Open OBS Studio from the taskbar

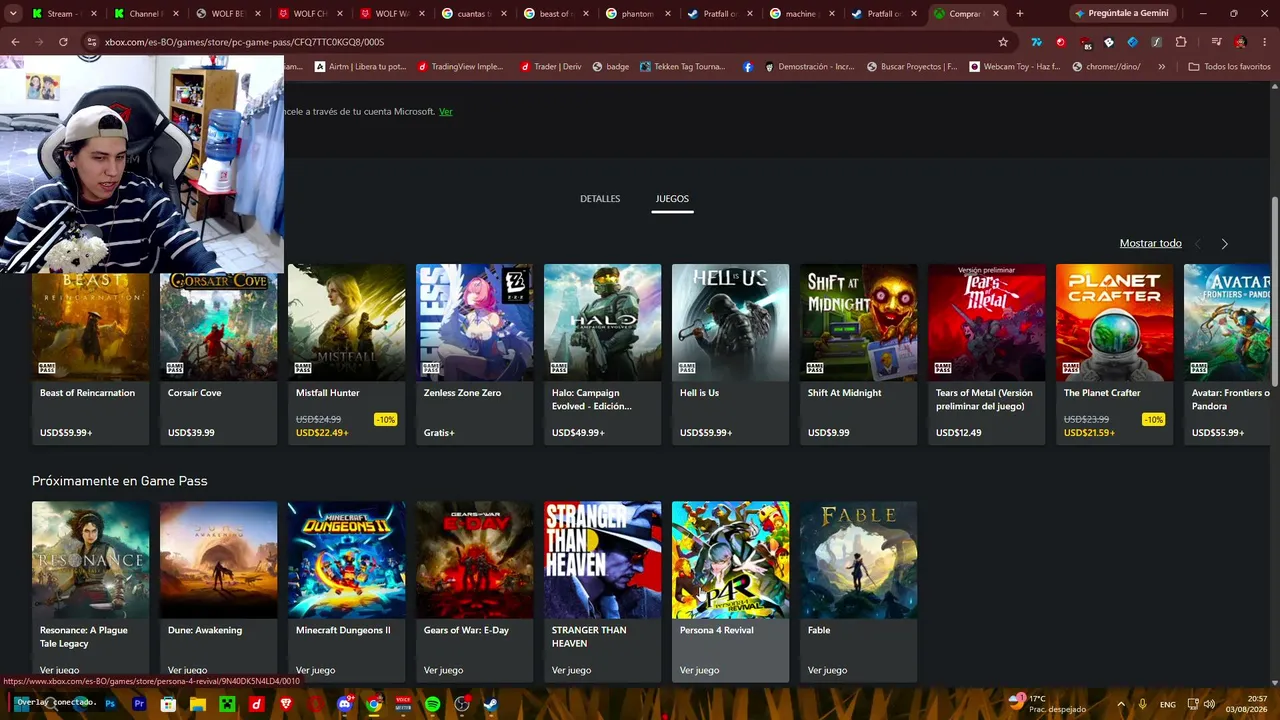(462, 704)
